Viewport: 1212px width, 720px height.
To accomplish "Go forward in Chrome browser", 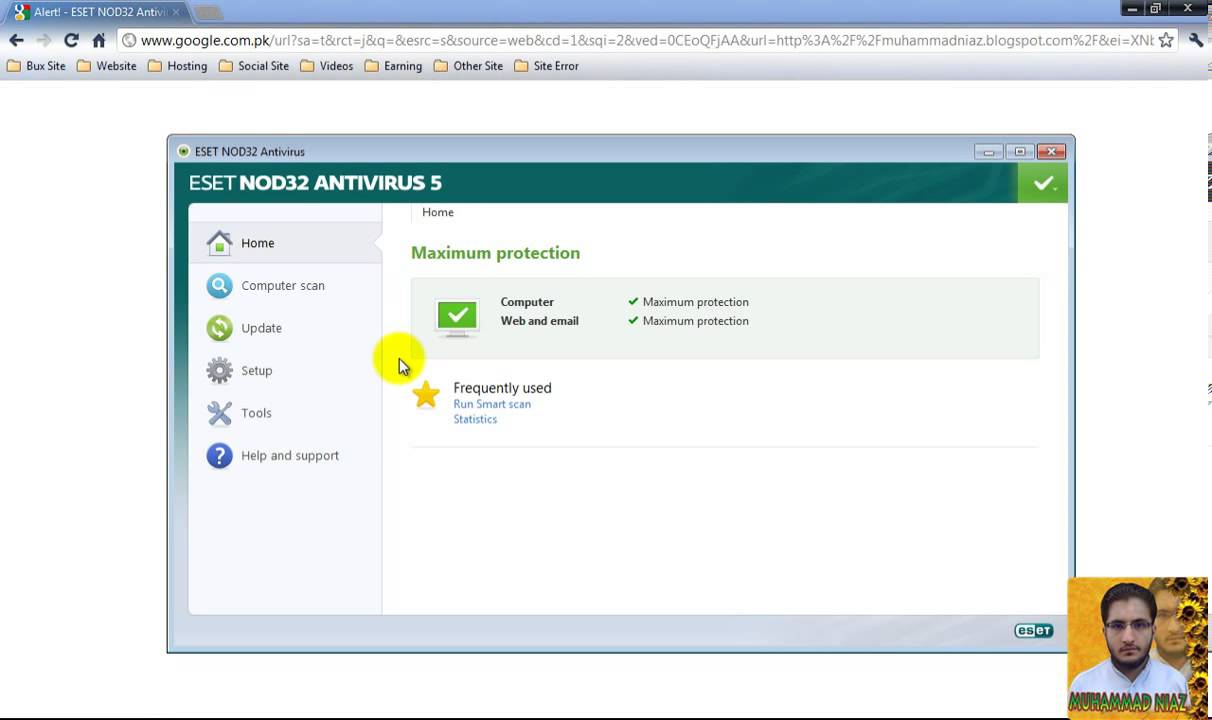I will [43, 40].
